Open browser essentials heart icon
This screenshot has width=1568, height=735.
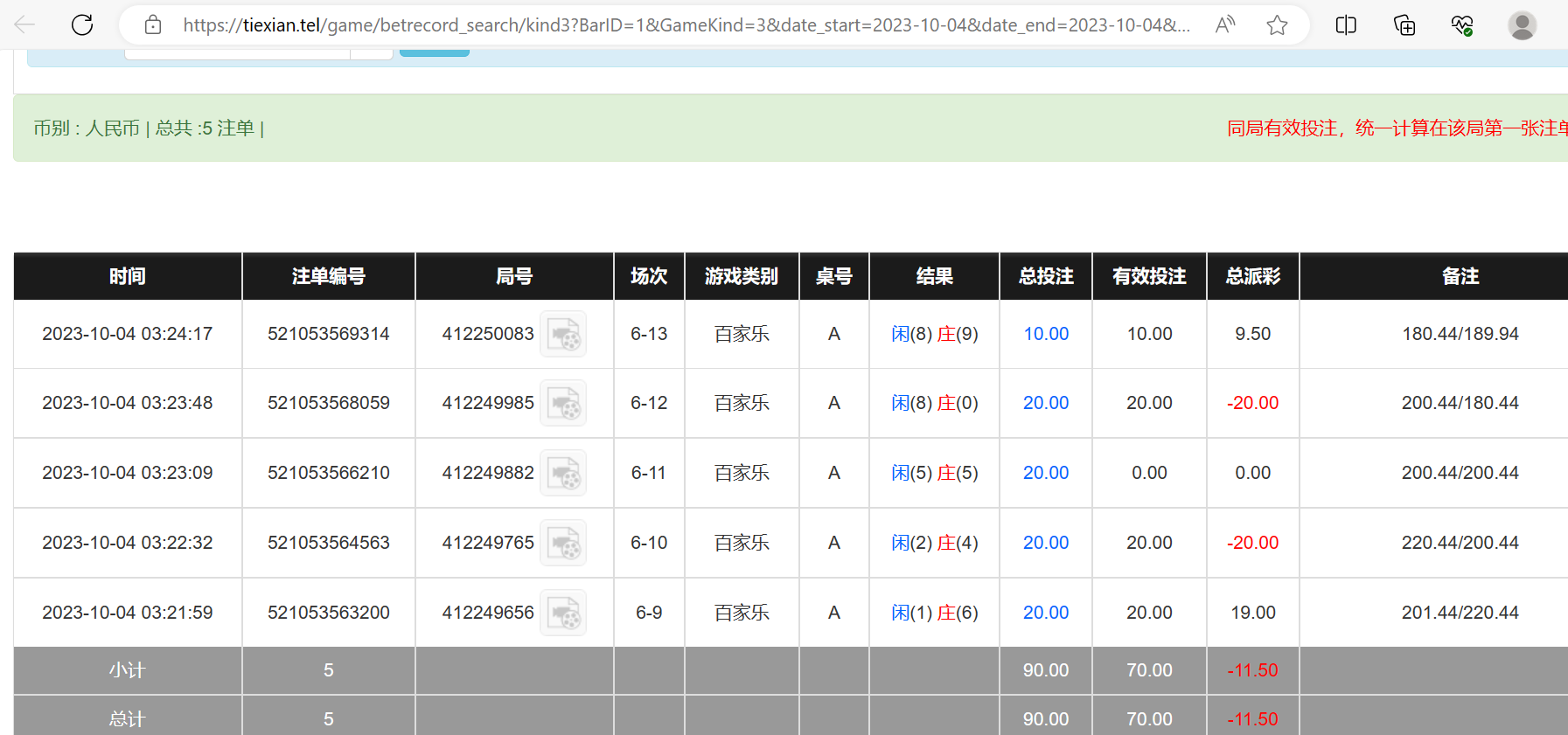(x=1461, y=24)
